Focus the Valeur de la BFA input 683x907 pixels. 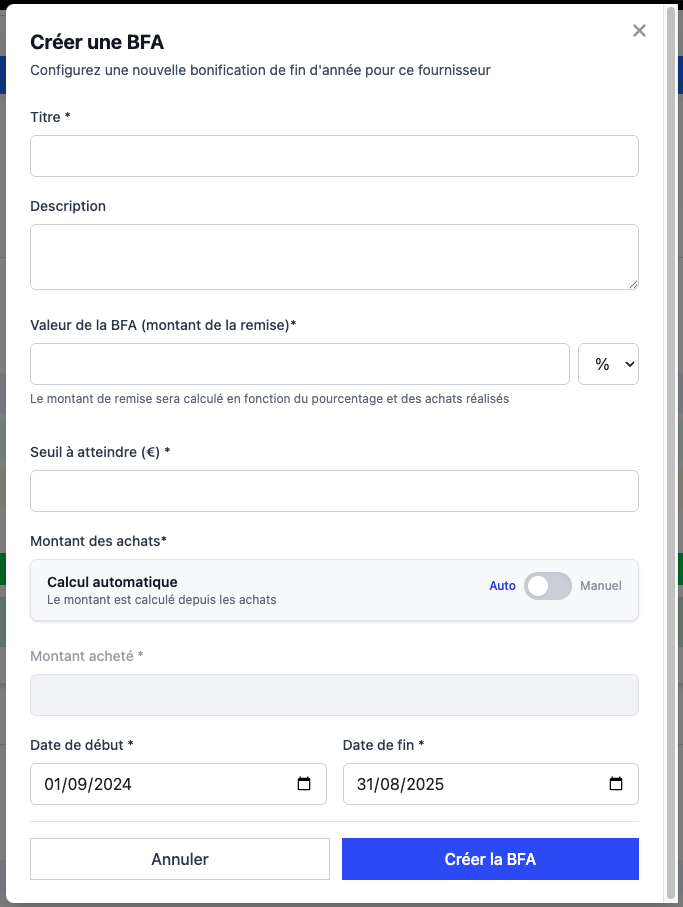(299, 364)
